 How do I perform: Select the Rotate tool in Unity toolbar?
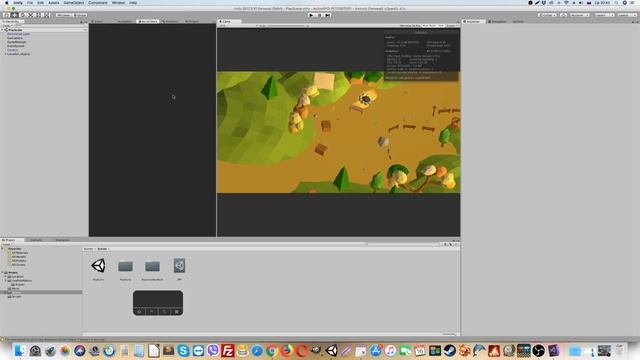22,15
